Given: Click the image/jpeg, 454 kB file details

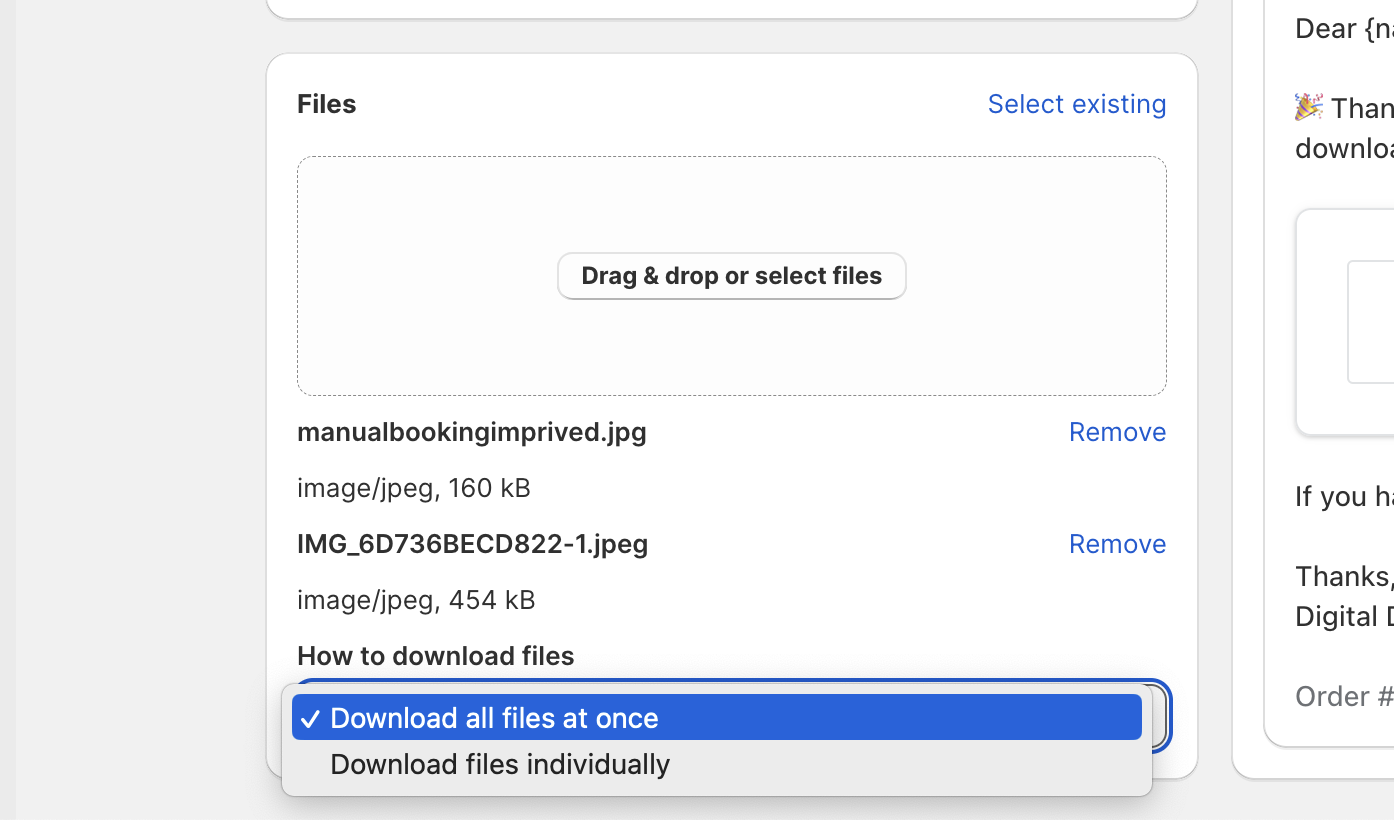Looking at the screenshot, I should click(x=416, y=600).
